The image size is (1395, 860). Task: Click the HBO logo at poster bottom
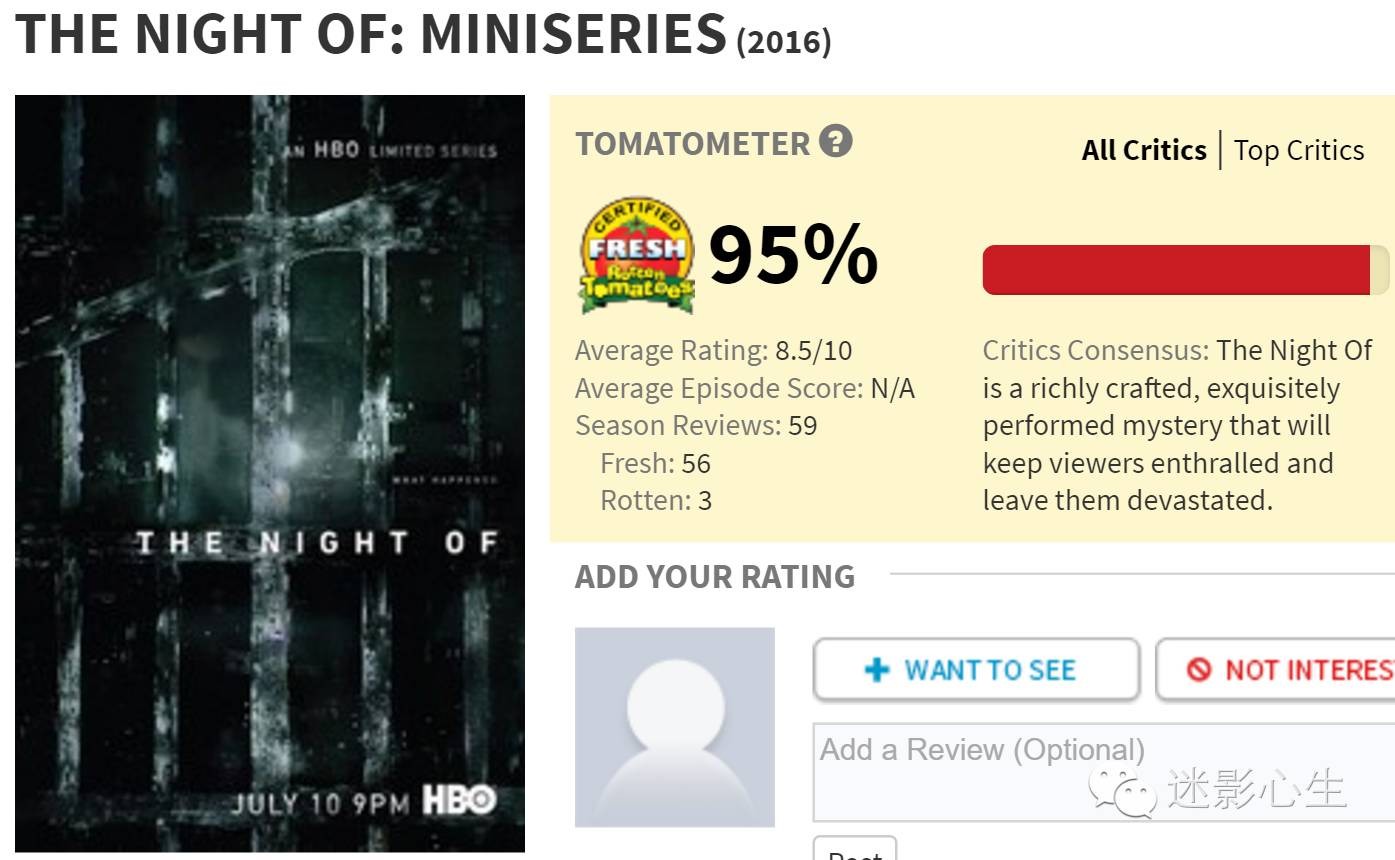pyautogui.click(x=459, y=801)
